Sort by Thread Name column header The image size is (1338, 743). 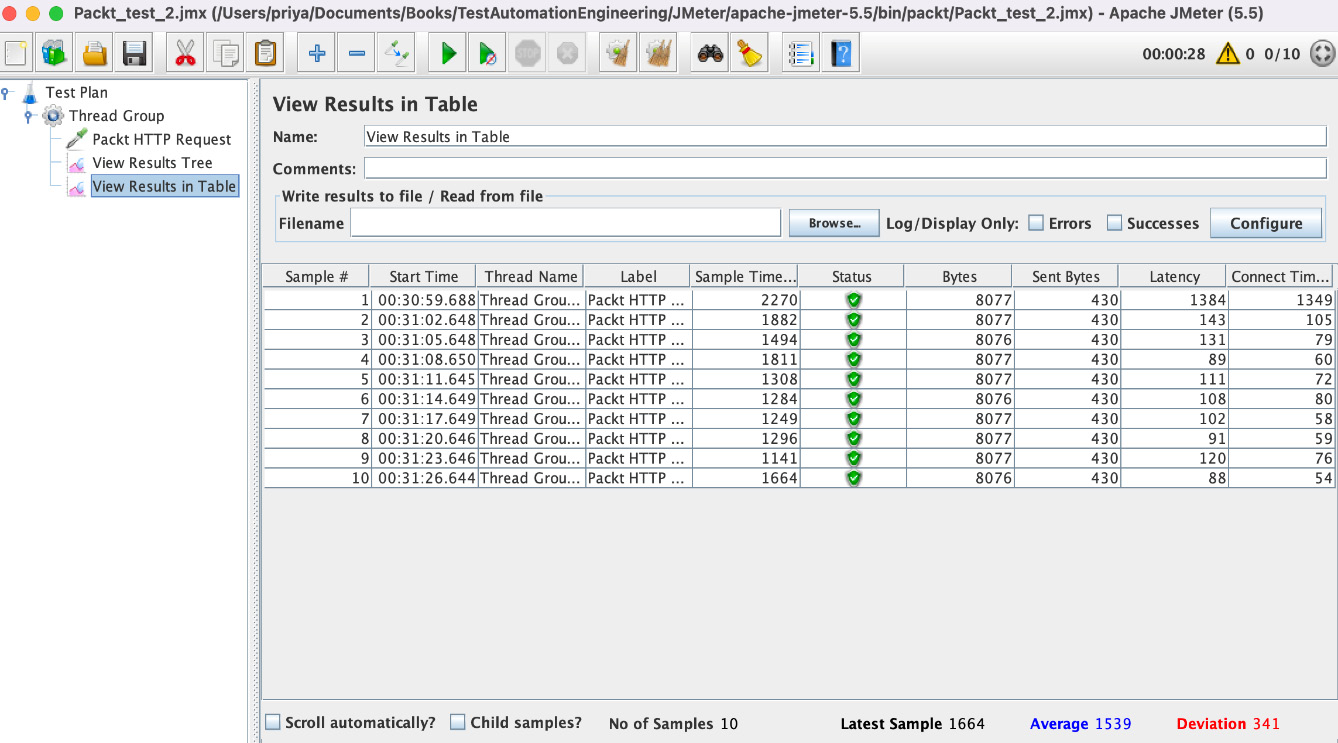pyautogui.click(x=531, y=277)
